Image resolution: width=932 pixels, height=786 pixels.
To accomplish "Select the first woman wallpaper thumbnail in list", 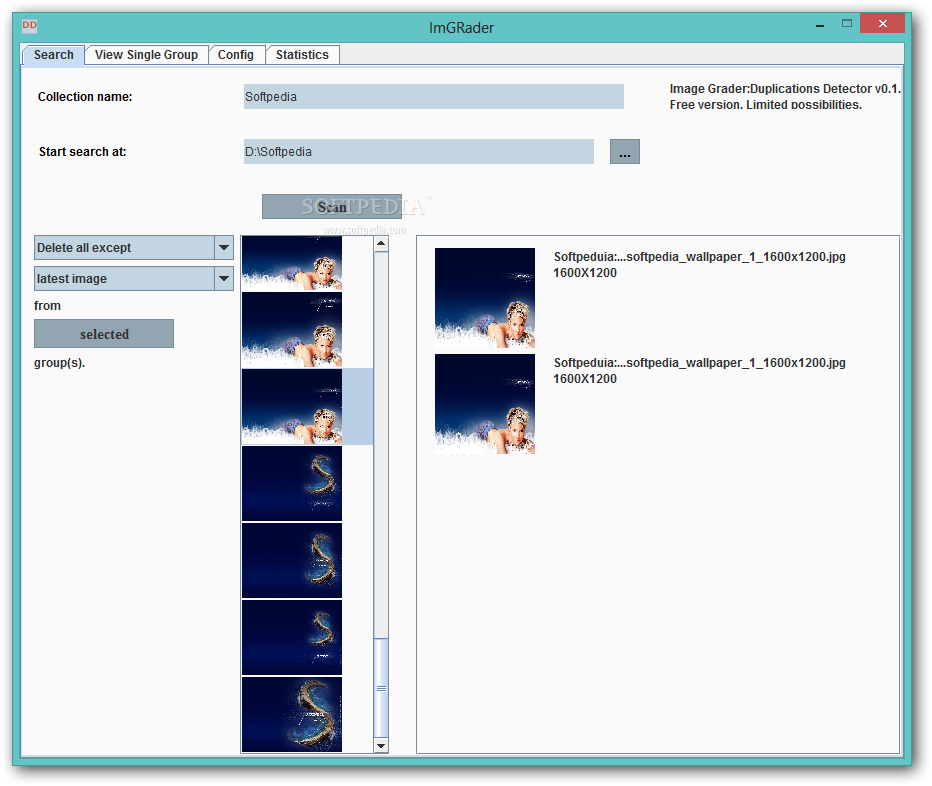I will pos(292,263).
